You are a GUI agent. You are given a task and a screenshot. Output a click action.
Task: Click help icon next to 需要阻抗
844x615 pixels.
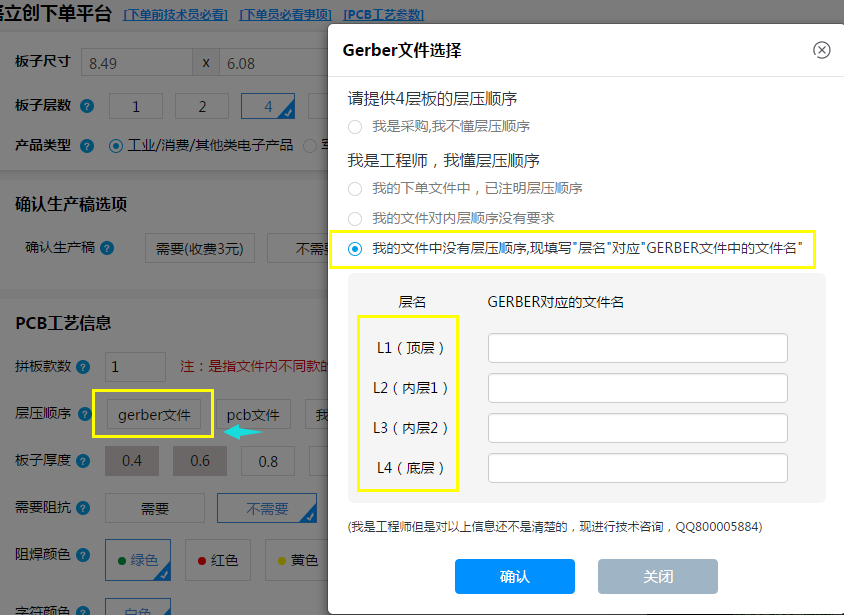click(83, 508)
